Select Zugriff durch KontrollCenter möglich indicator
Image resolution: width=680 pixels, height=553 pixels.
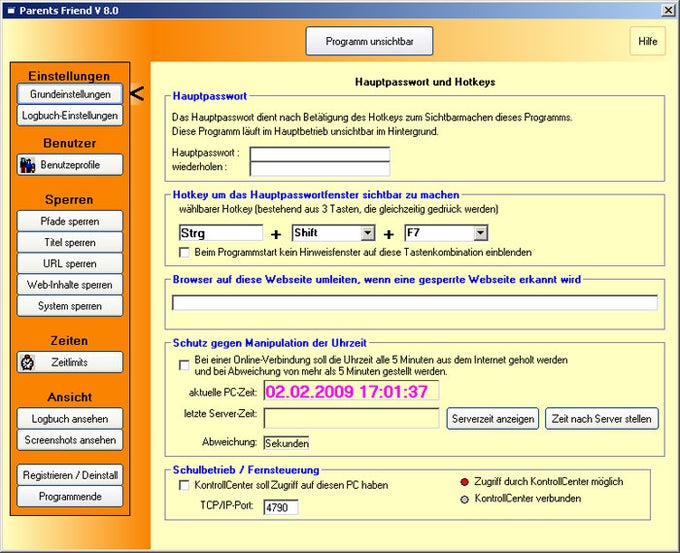coord(464,482)
